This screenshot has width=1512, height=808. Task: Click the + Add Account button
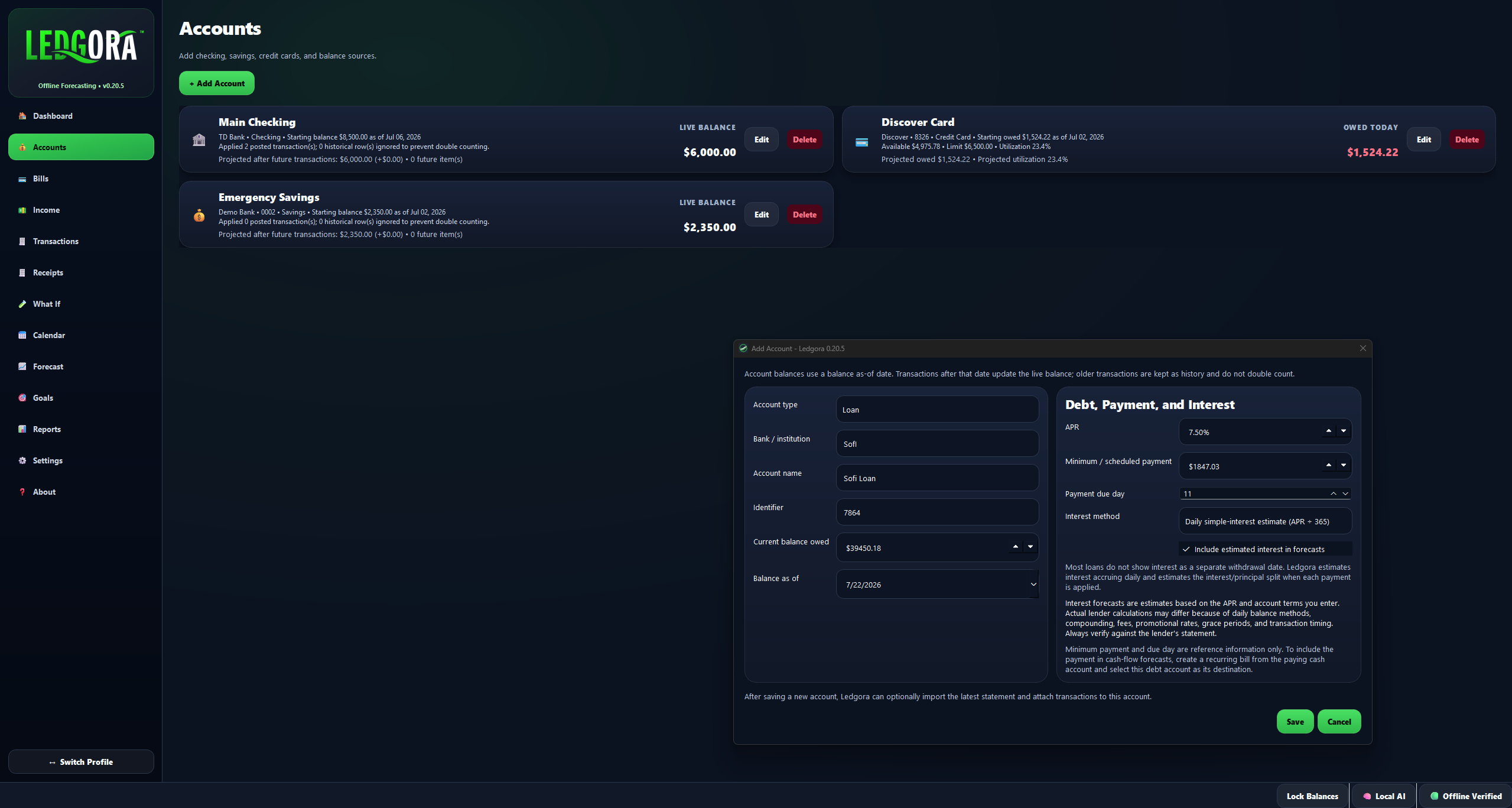coord(217,83)
